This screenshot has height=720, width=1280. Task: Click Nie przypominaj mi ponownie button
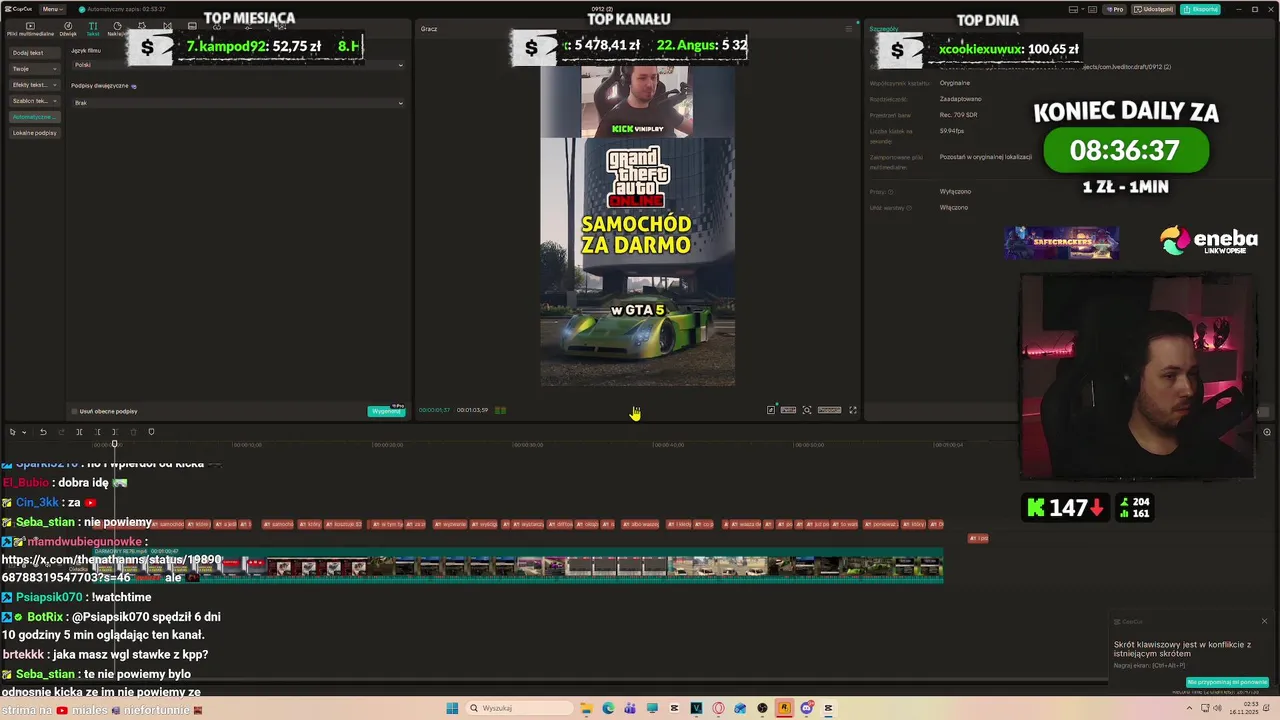(x=1227, y=682)
